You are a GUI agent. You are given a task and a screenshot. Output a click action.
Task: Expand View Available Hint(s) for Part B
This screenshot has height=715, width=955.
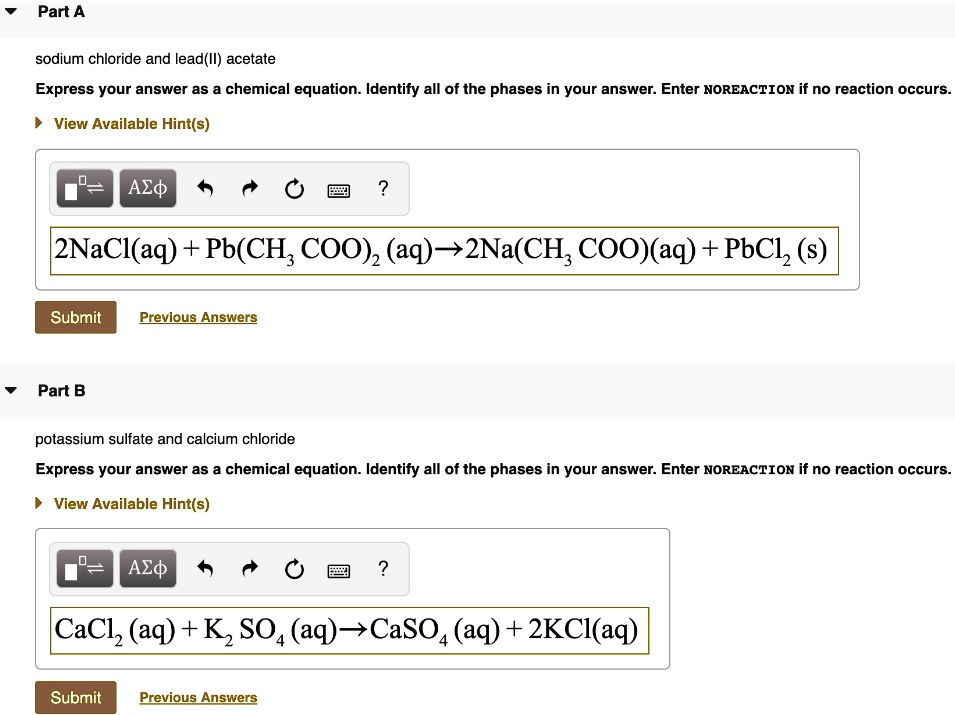(132, 503)
